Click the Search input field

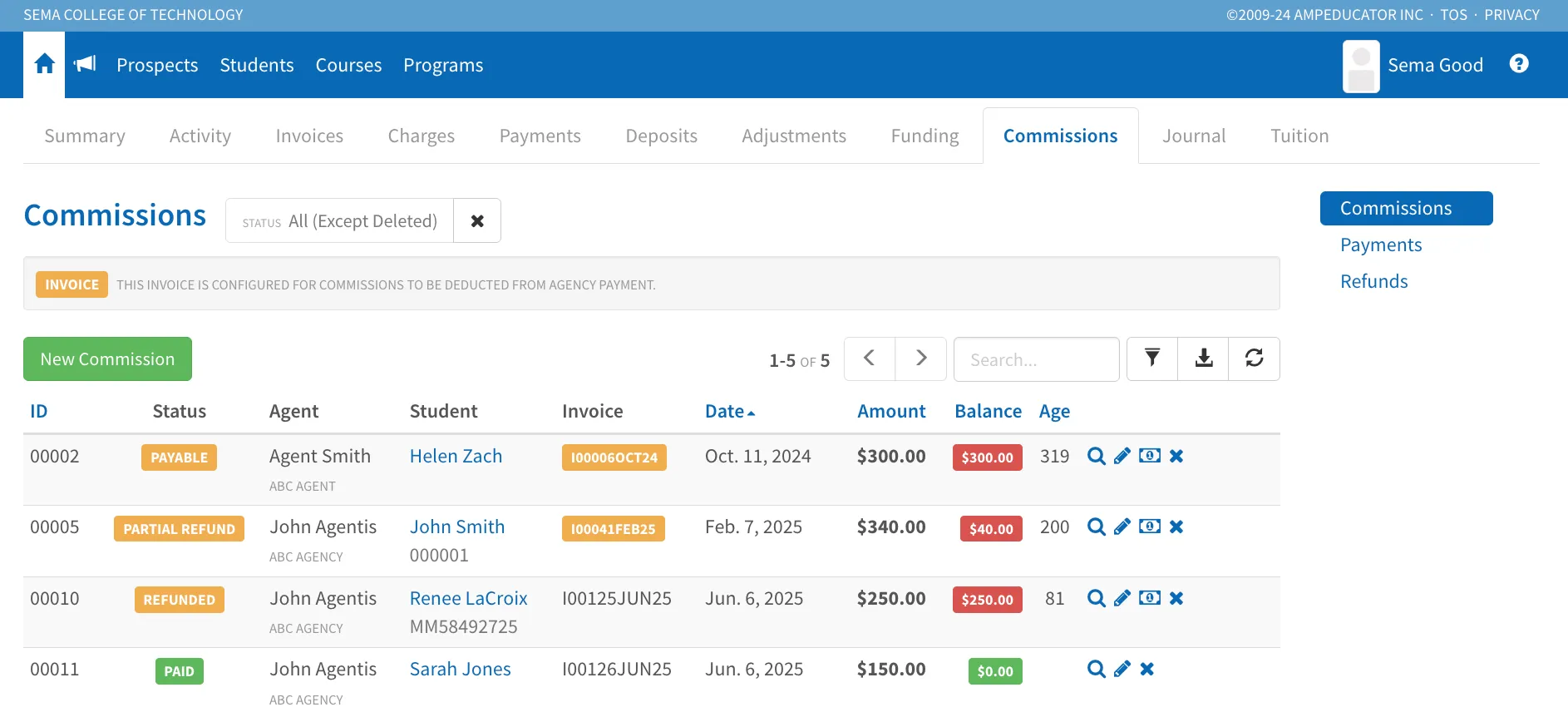[1037, 359]
